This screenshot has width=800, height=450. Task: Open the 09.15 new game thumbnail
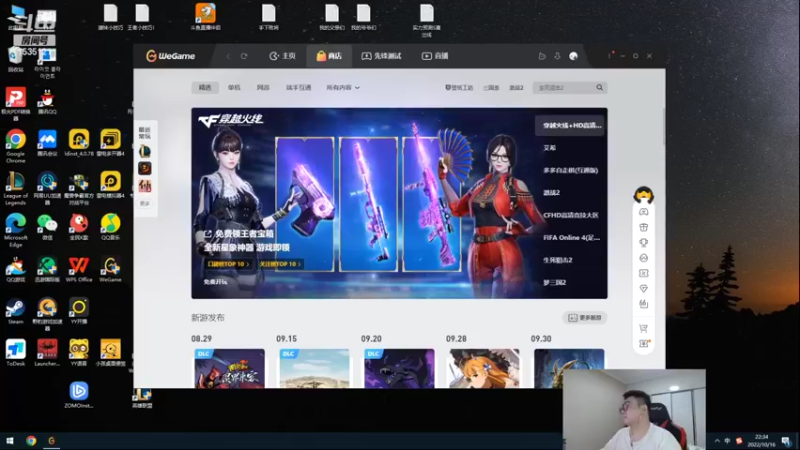(314, 368)
